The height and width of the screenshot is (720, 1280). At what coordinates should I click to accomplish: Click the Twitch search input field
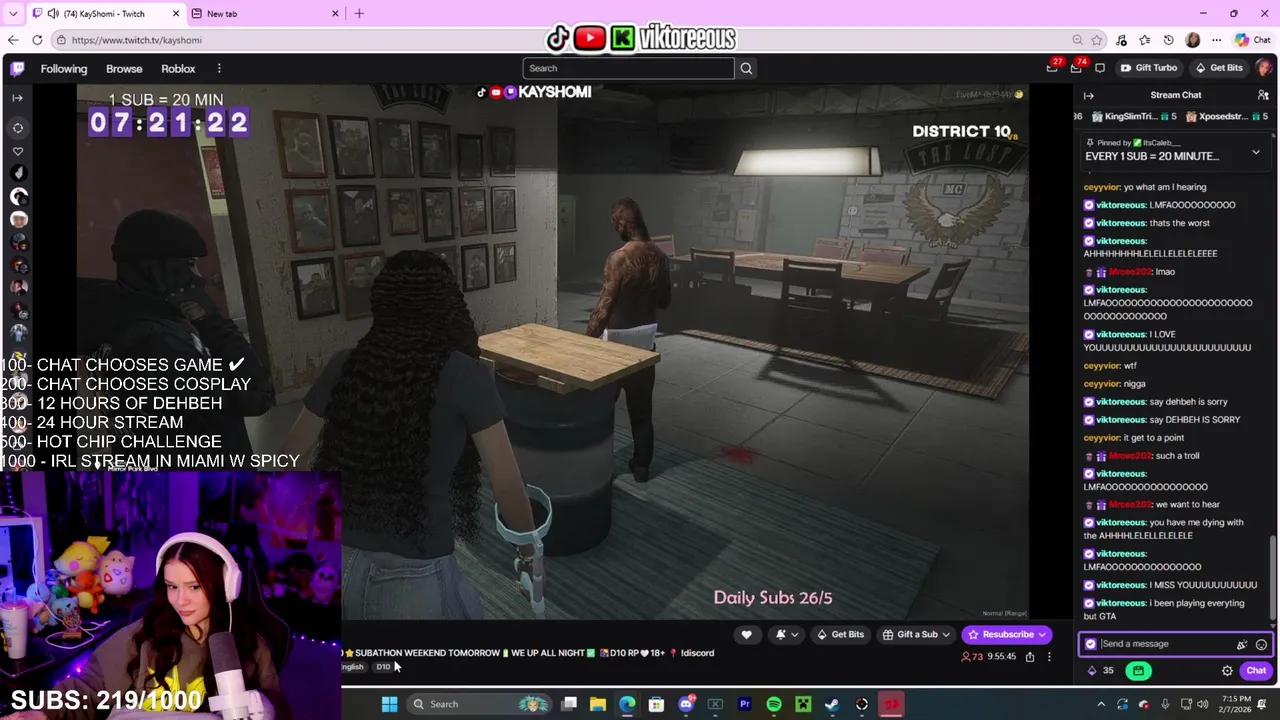pyautogui.click(x=628, y=68)
